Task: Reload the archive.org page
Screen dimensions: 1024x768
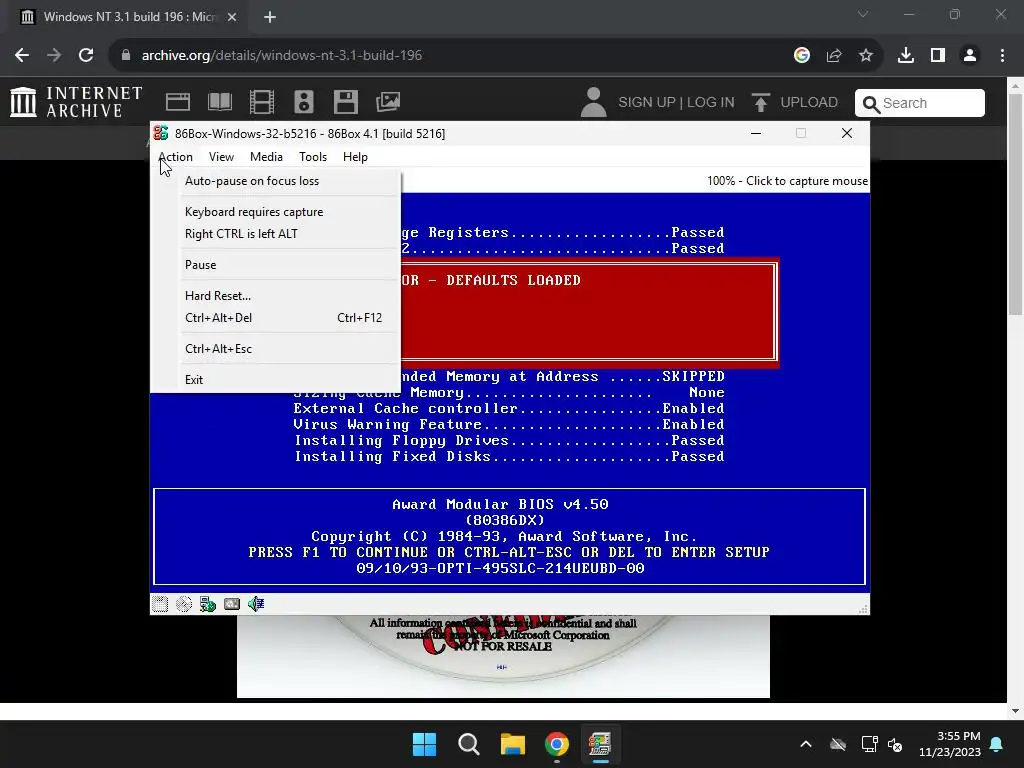Action: [x=86, y=56]
